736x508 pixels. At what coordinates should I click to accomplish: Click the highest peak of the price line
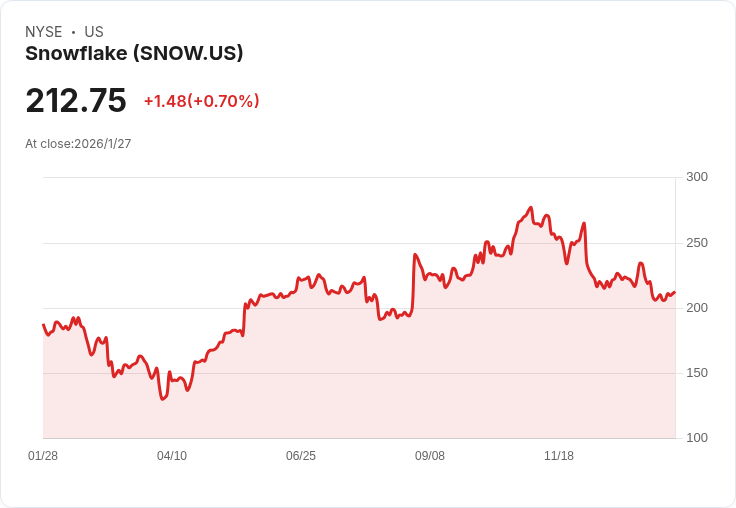coord(531,208)
